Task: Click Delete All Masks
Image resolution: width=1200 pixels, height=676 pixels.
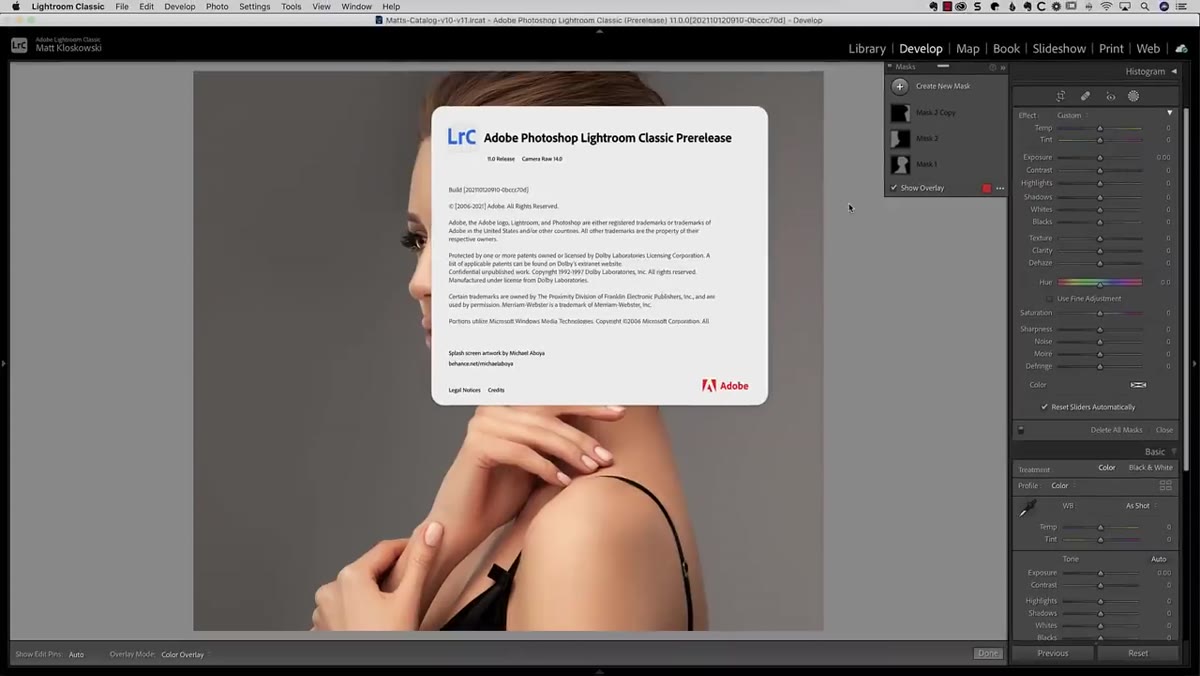Action: click(1116, 430)
